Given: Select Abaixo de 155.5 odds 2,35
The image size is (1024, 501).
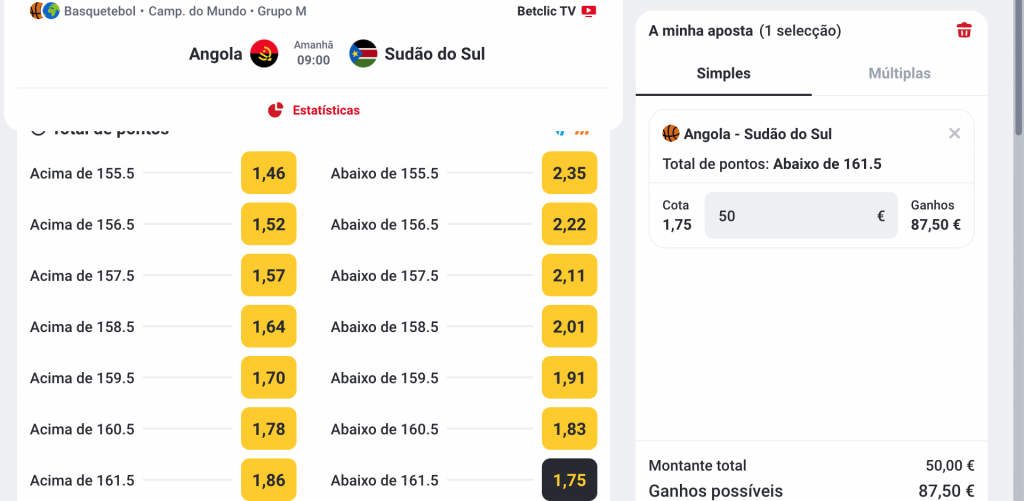Looking at the screenshot, I should 569,173.
